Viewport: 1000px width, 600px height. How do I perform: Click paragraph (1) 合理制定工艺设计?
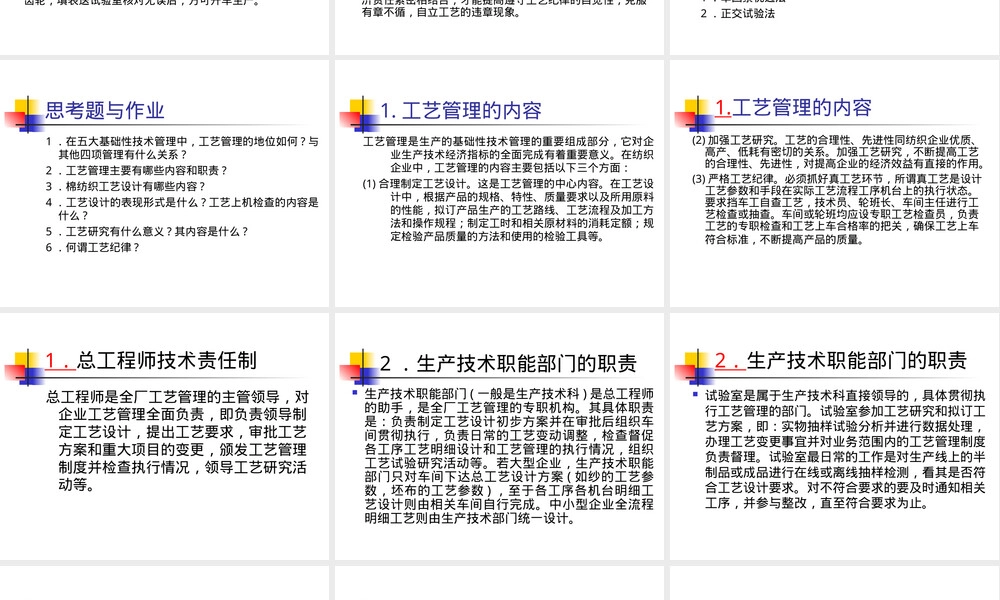click(x=508, y=210)
